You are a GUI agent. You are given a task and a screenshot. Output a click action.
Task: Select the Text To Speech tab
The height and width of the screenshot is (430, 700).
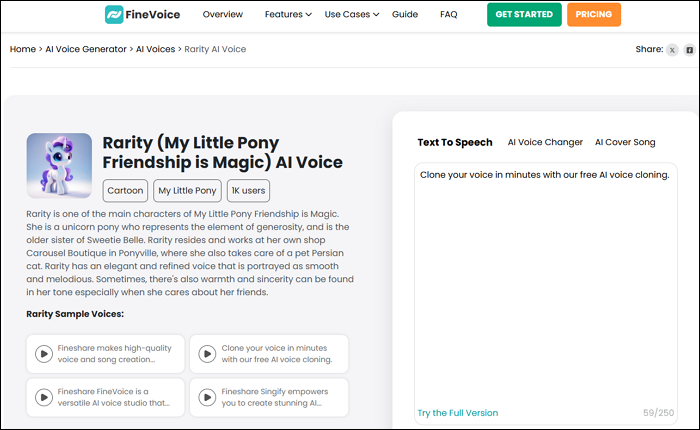point(455,142)
